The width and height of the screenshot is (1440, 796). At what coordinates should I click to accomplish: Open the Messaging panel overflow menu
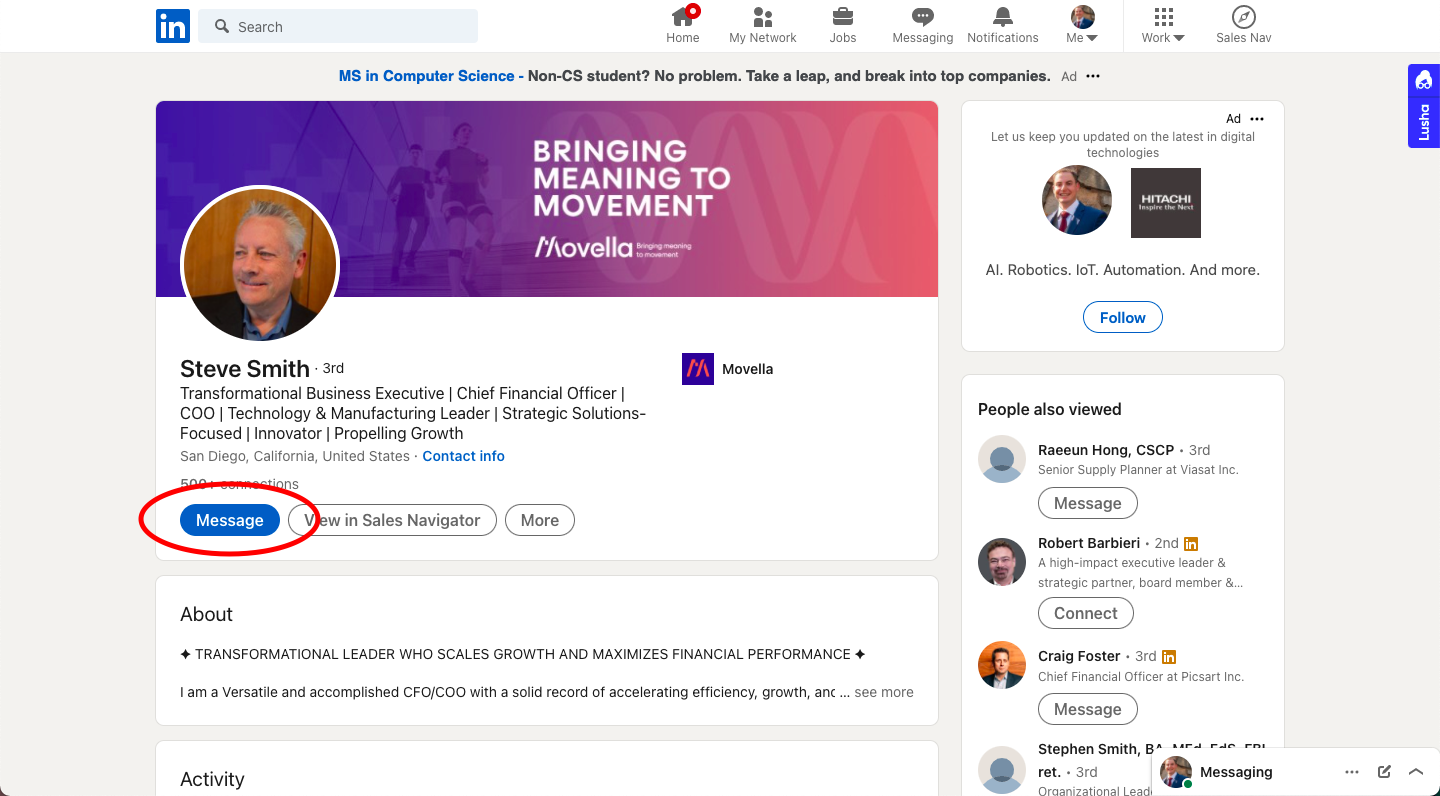coord(1351,771)
